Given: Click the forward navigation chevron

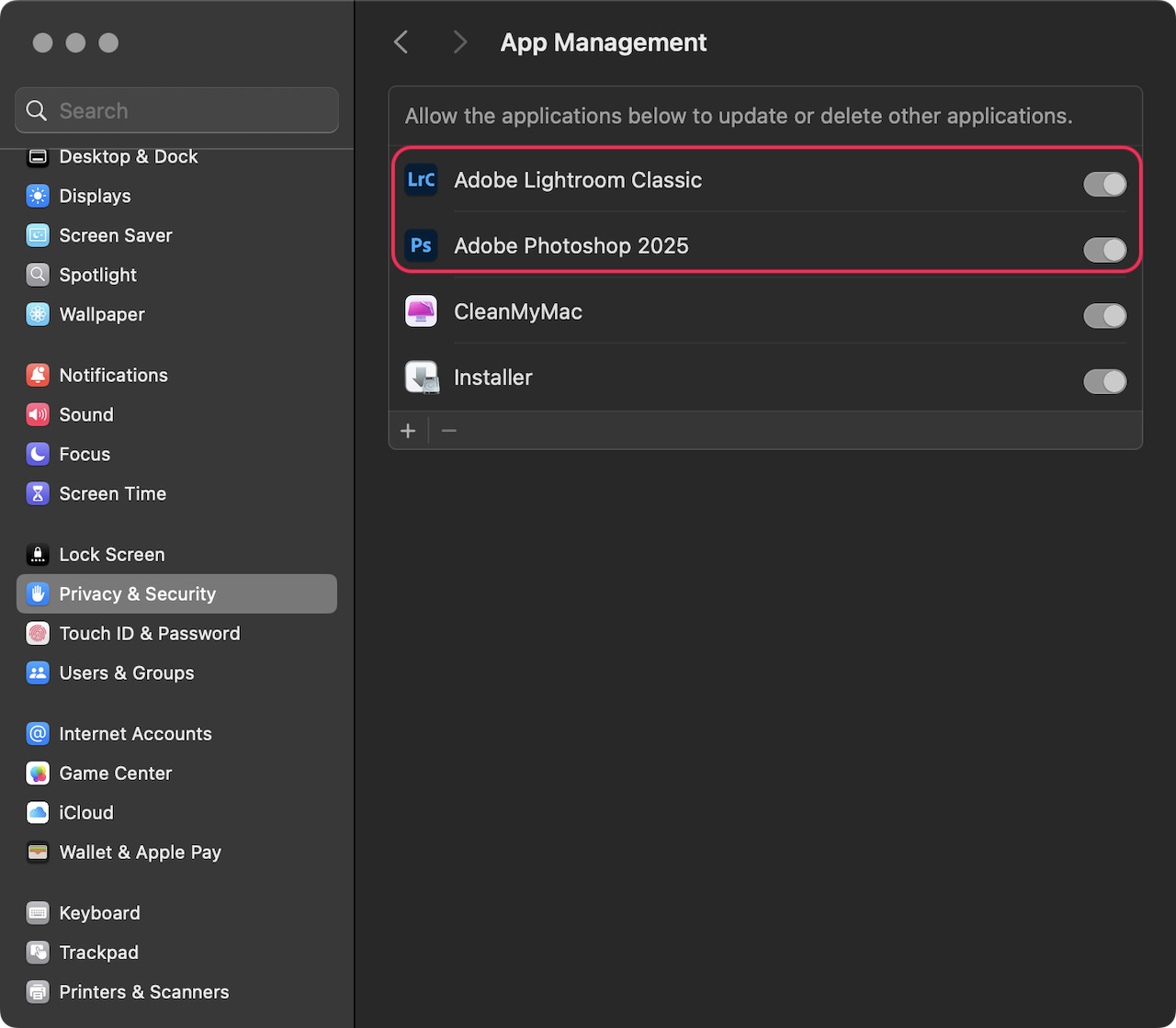Looking at the screenshot, I should [459, 41].
